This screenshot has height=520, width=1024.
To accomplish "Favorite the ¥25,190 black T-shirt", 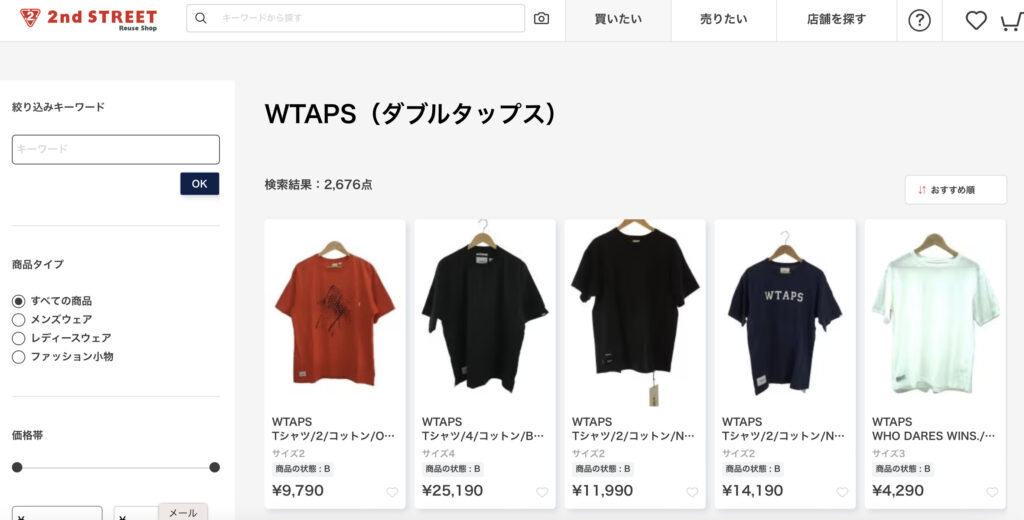I will [542, 493].
